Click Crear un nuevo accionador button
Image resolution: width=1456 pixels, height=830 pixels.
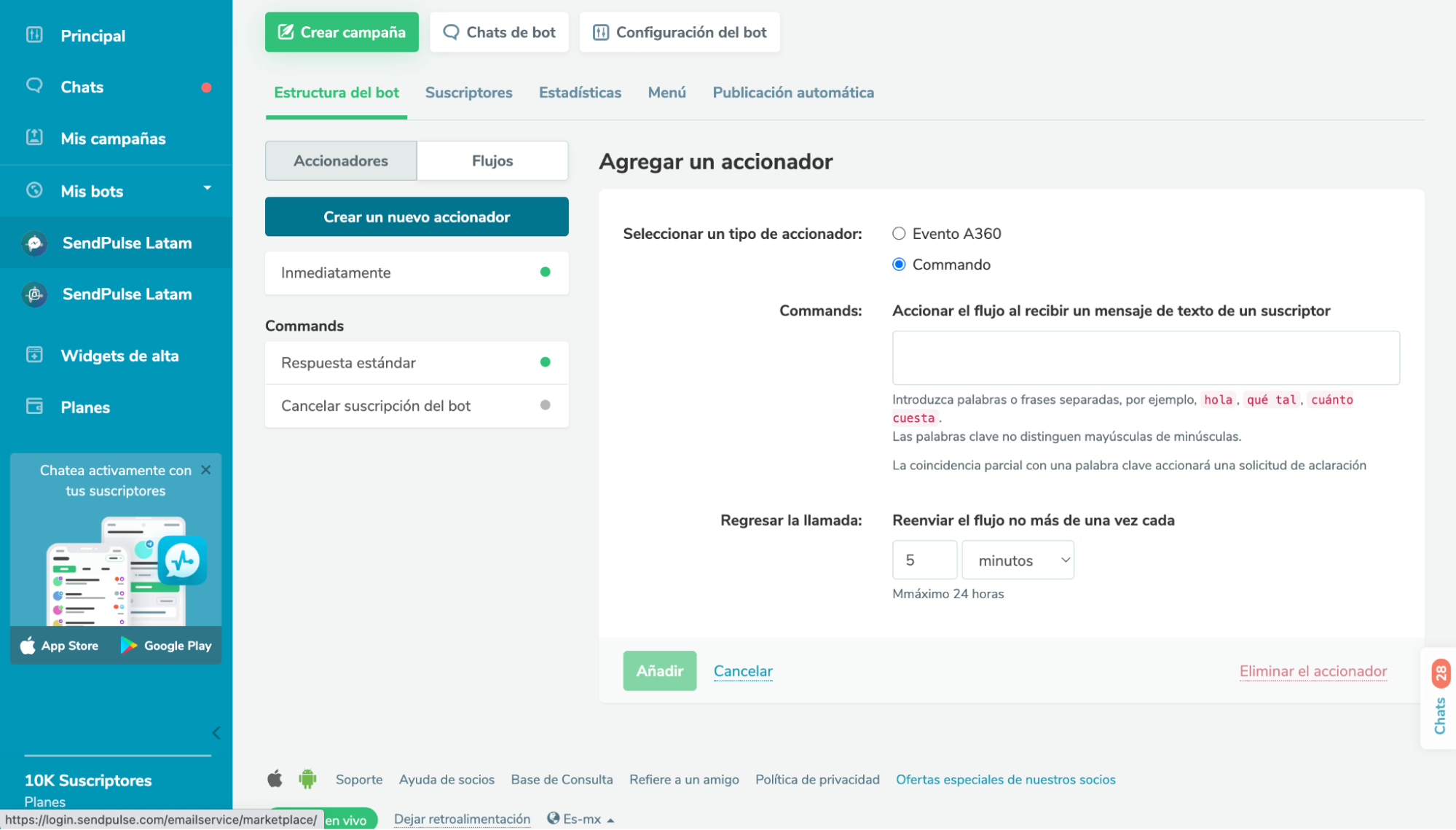[417, 216]
